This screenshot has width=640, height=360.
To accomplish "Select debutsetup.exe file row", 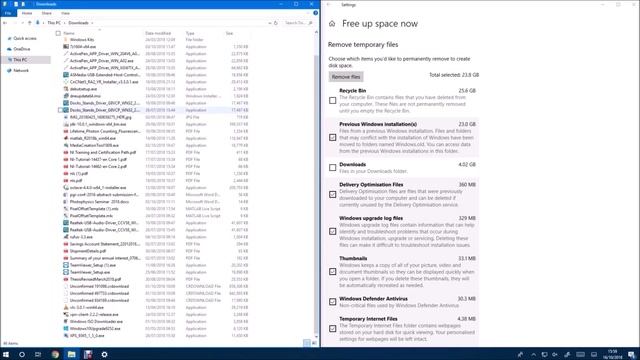I will [x=156, y=89].
